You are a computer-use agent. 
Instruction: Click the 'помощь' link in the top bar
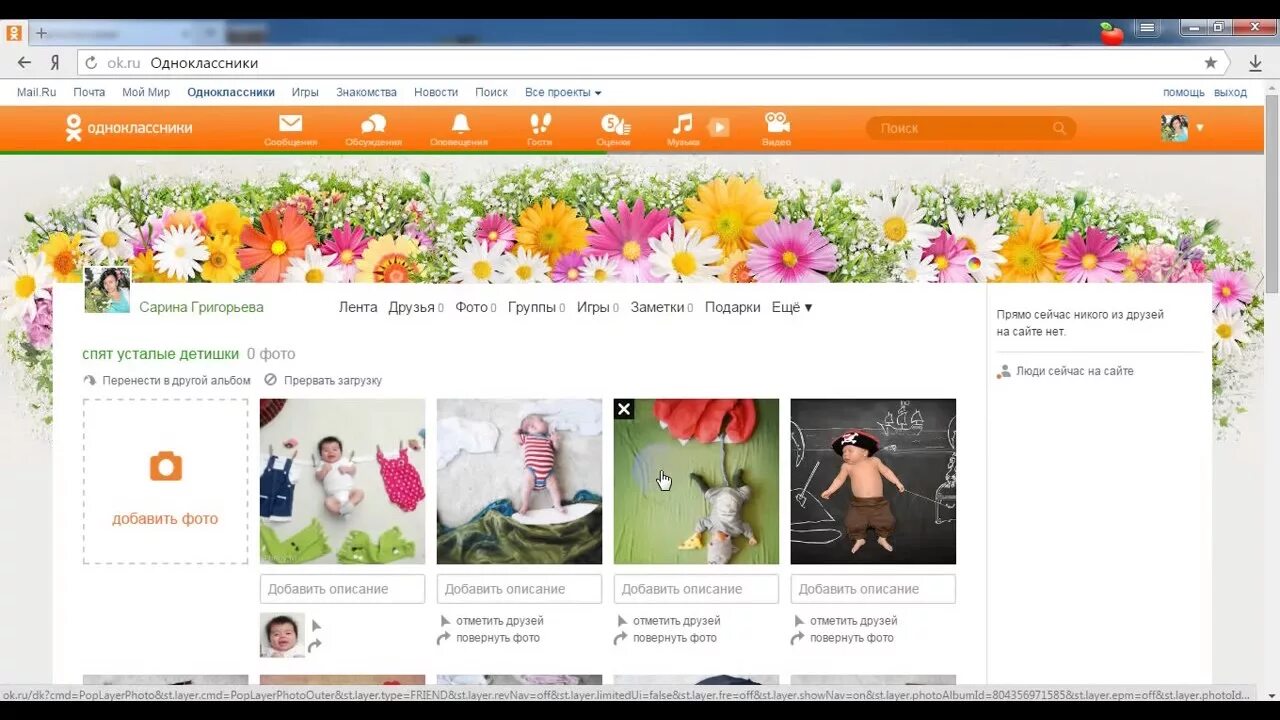[1184, 92]
